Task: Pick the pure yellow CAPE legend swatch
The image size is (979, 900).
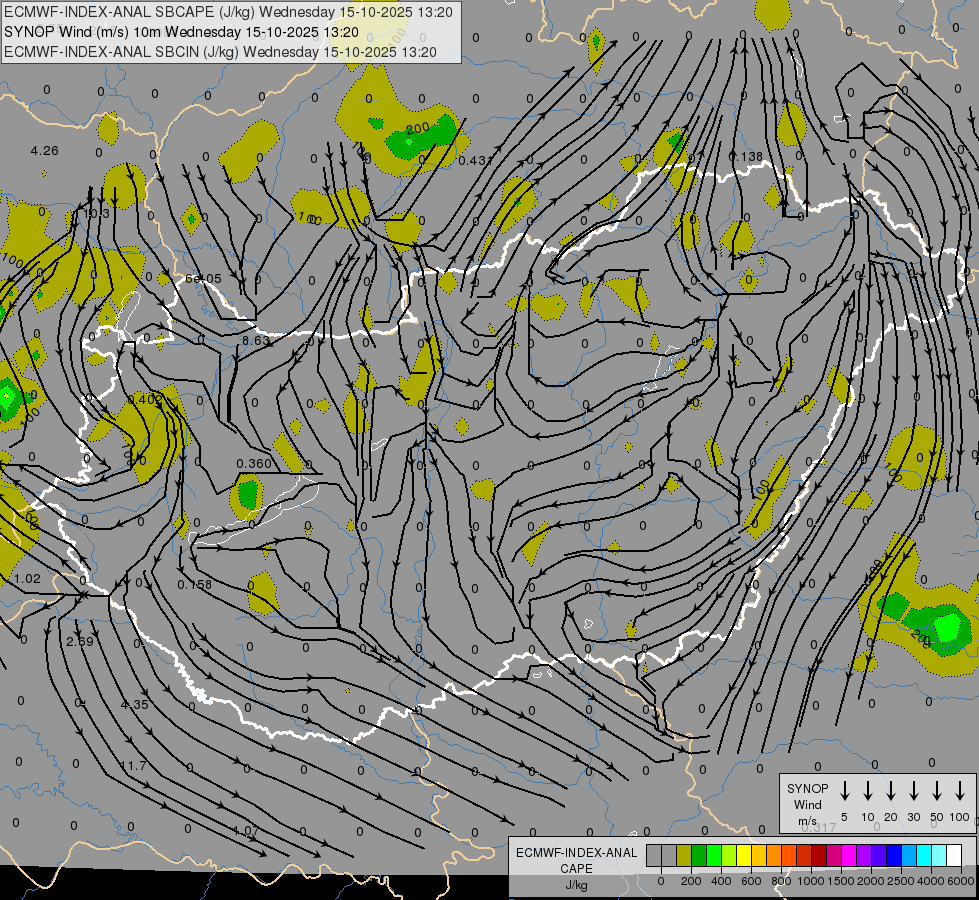Action: [x=744, y=855]
